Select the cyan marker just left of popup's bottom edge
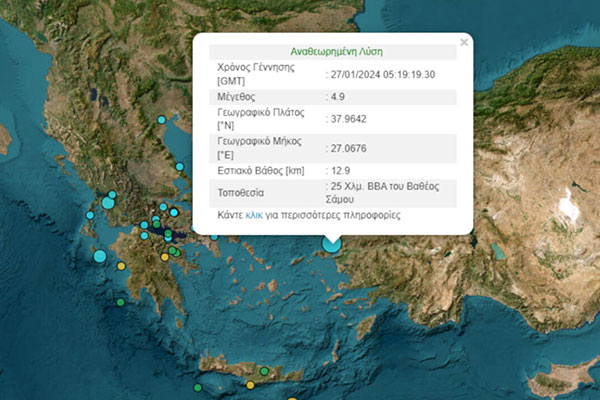 (214, 238)
